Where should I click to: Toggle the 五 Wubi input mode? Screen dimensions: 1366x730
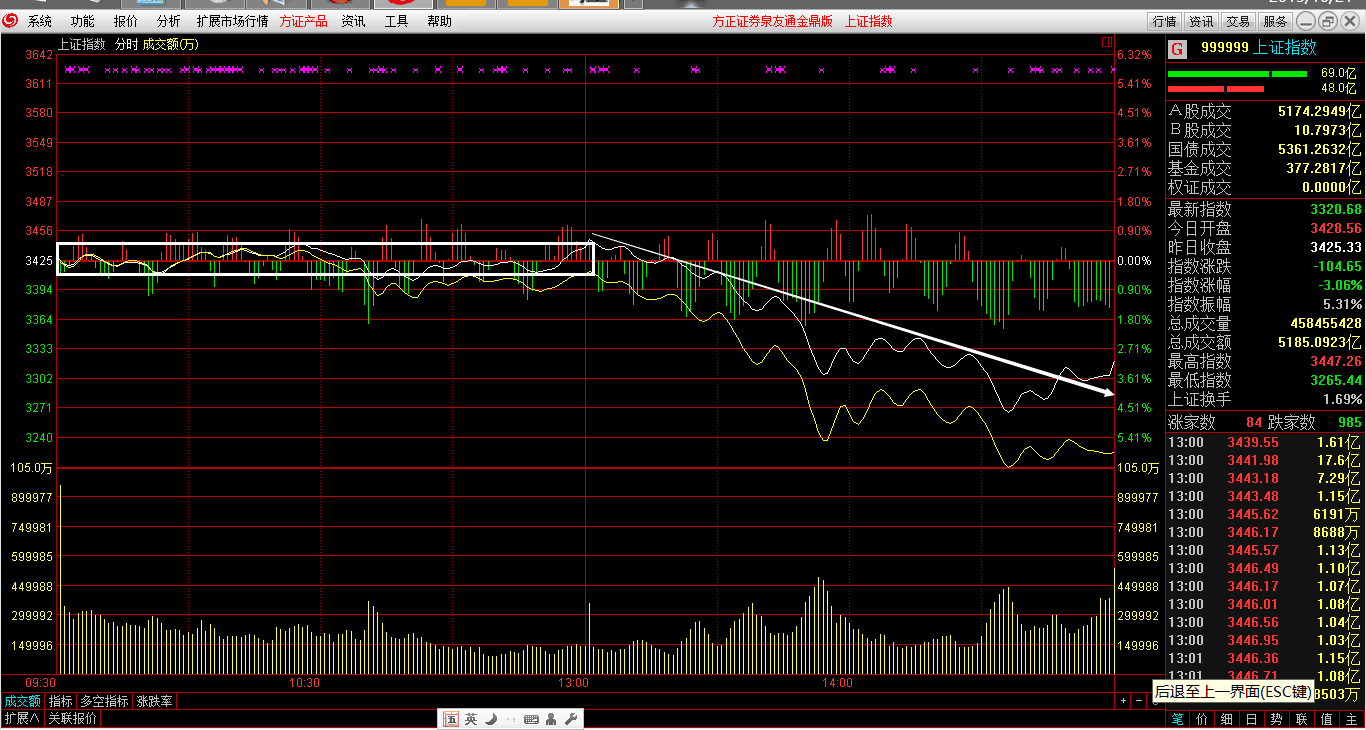click(450, 719)
